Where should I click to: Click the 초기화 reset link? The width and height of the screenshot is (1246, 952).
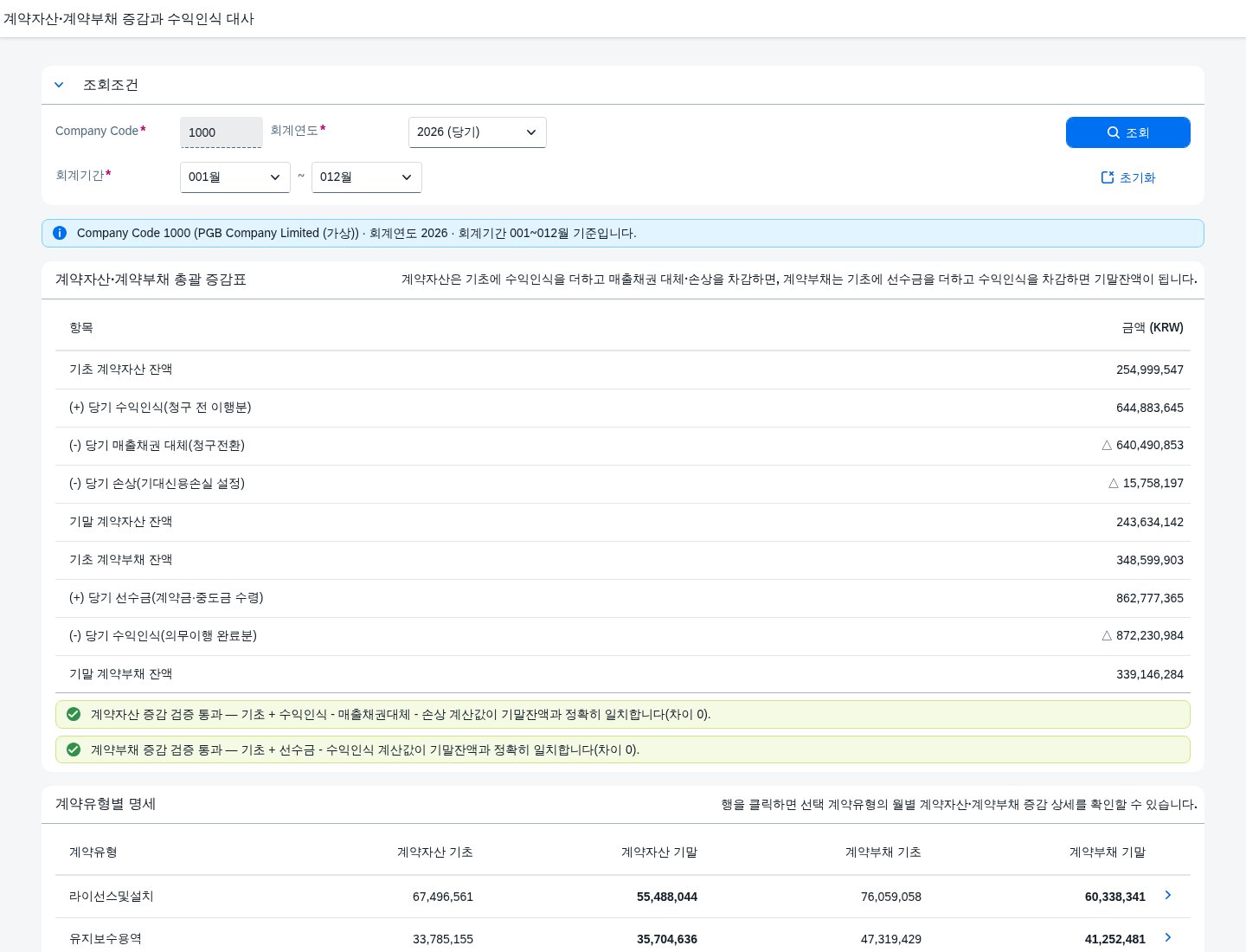pos(1128,177)
